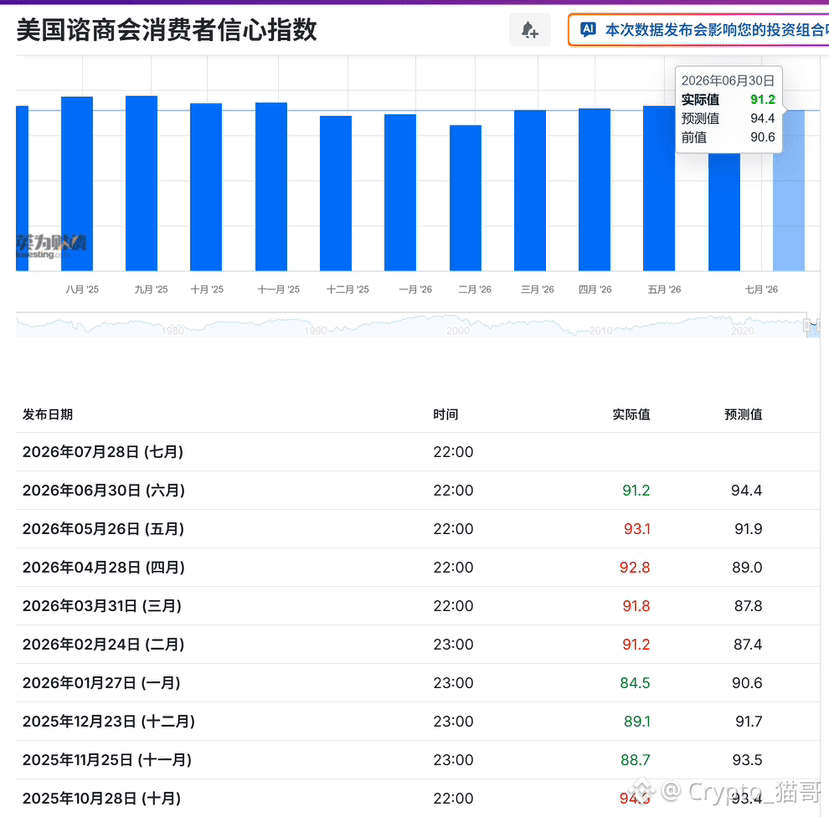Select the 十月 '25 chart bar
The height and width of the screenshot is (817, 829).
point(206,187)
